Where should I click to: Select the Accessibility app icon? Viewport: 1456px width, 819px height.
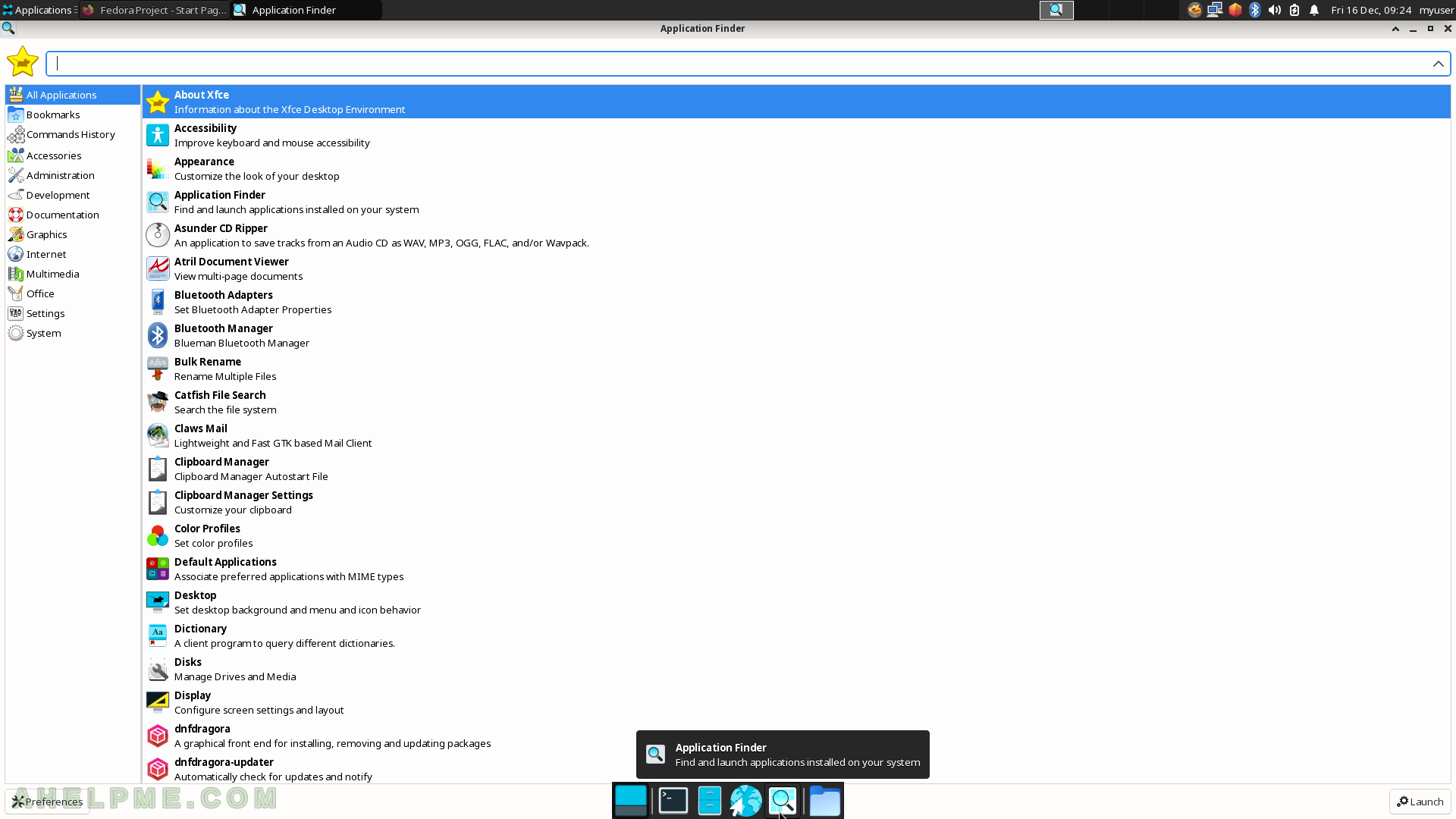pos(158,135)
